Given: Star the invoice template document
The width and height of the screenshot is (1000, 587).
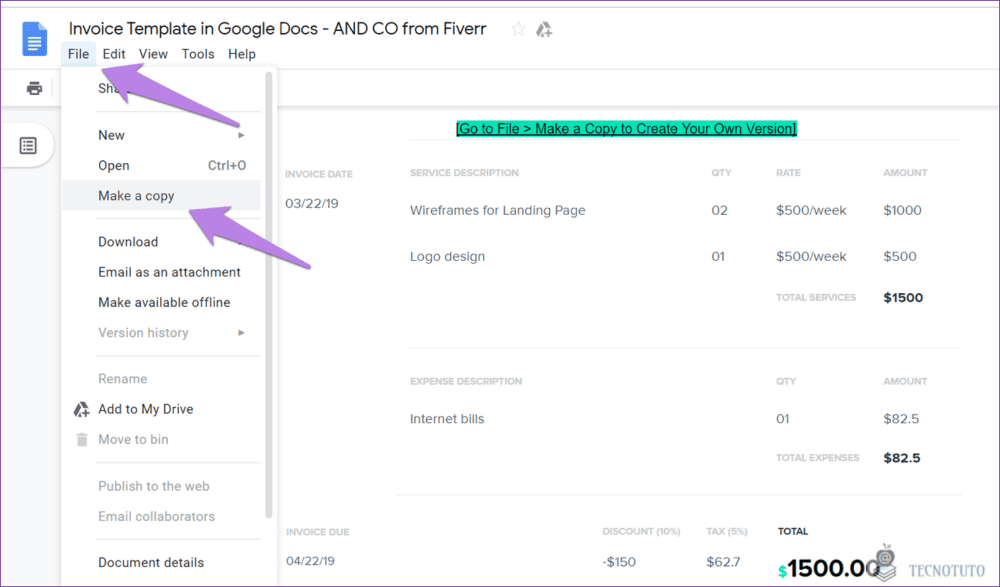Looking at the screenshot, I should pos(518,29).
